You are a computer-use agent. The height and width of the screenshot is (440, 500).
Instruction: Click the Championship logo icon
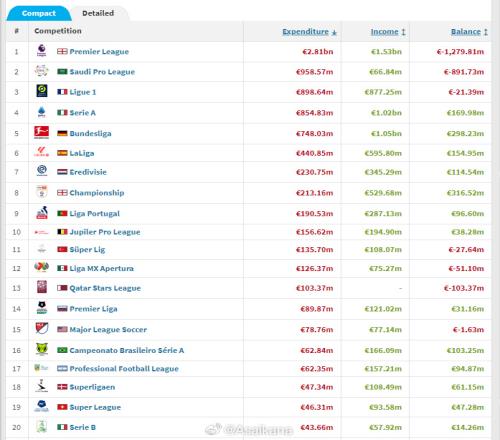42,192
